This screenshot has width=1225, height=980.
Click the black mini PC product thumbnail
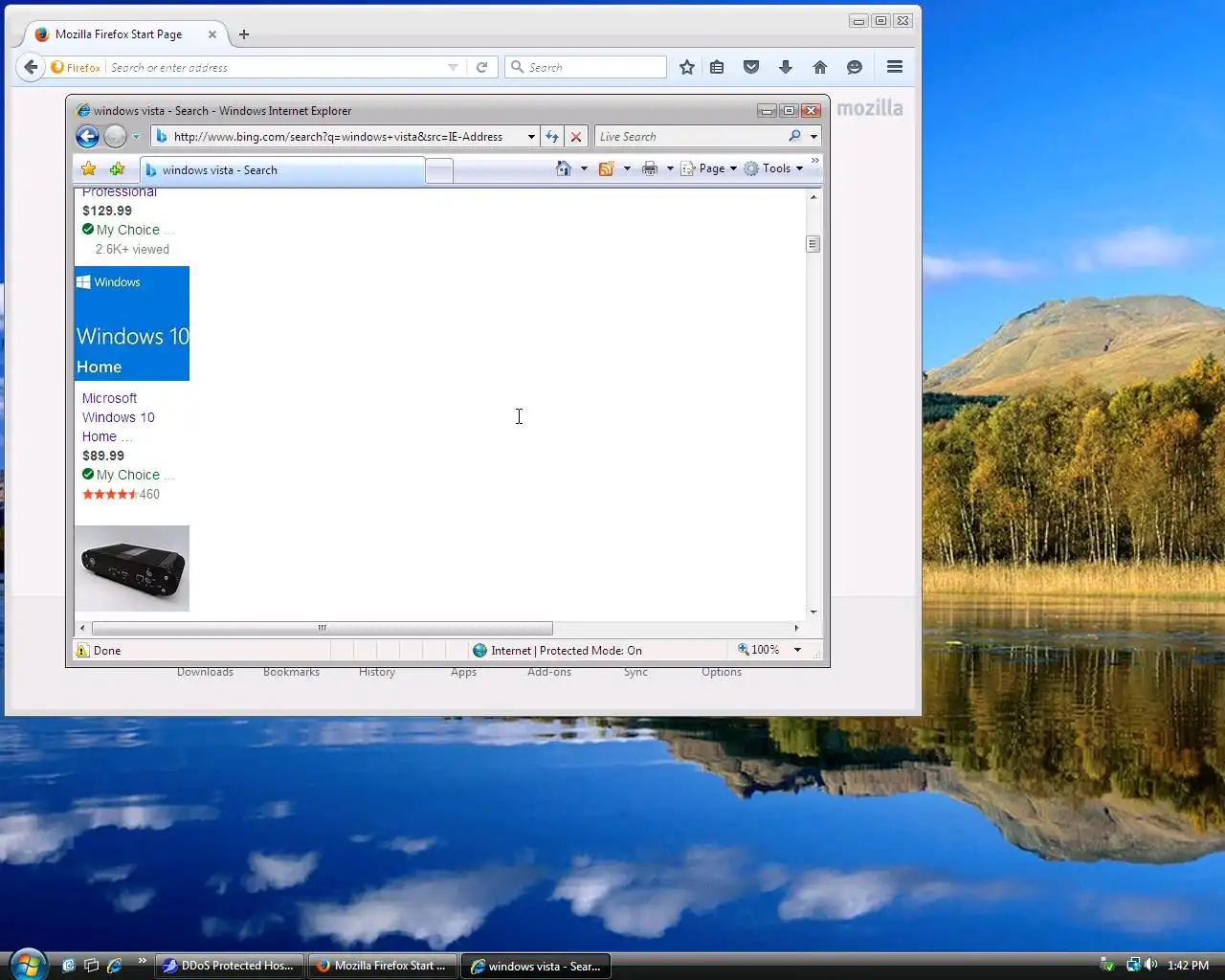pos(132,568)
